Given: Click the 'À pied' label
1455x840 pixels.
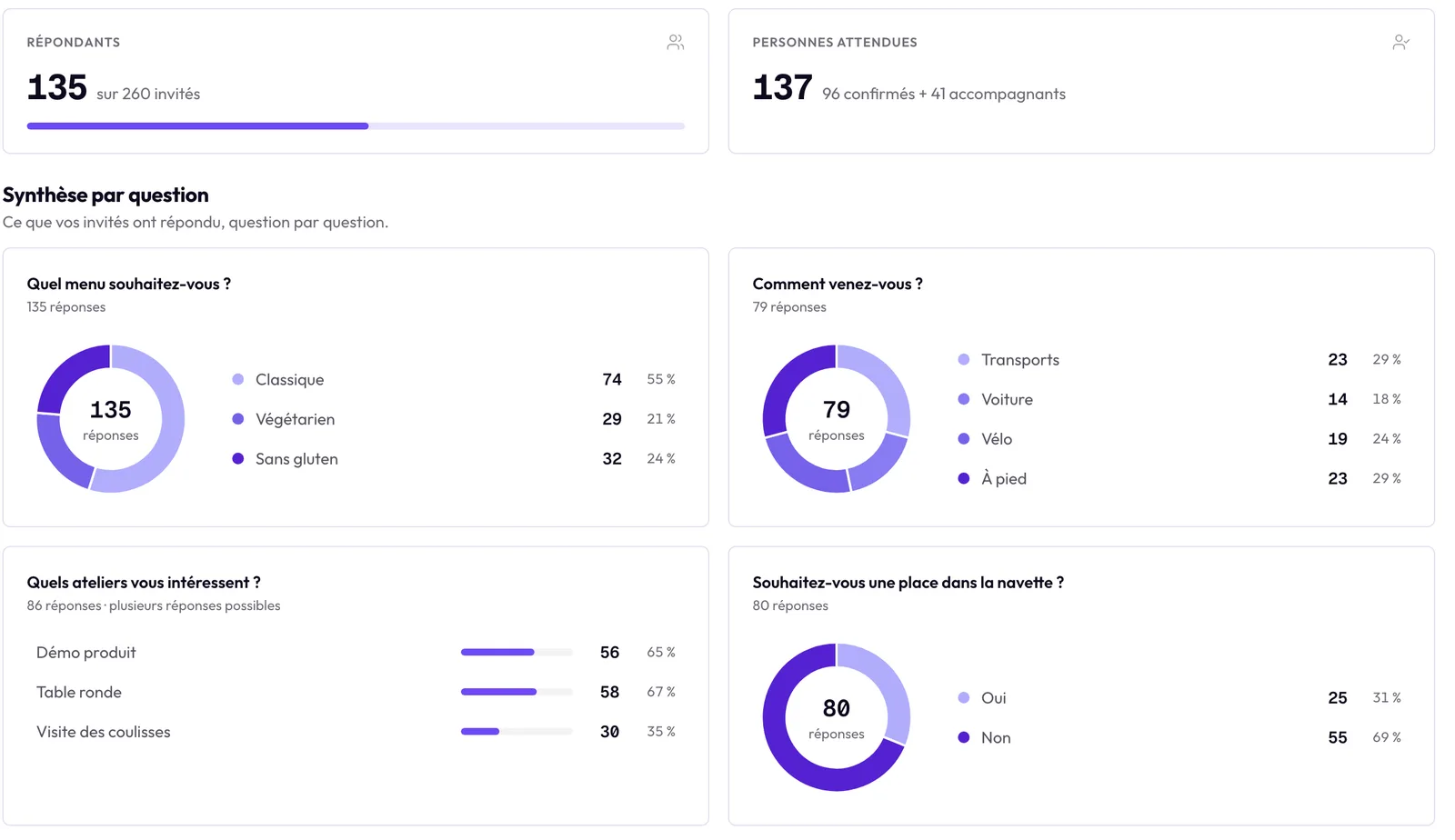Looking at the screenshot, I should point(1004,478).
